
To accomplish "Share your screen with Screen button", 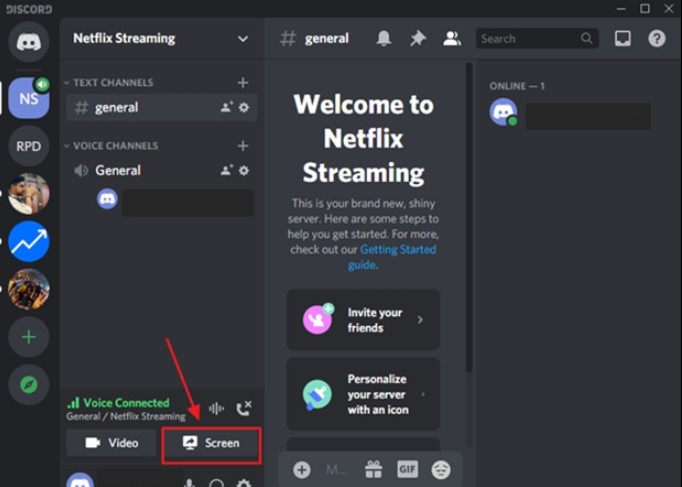I will pyautogui.click(x=211, y=443).
